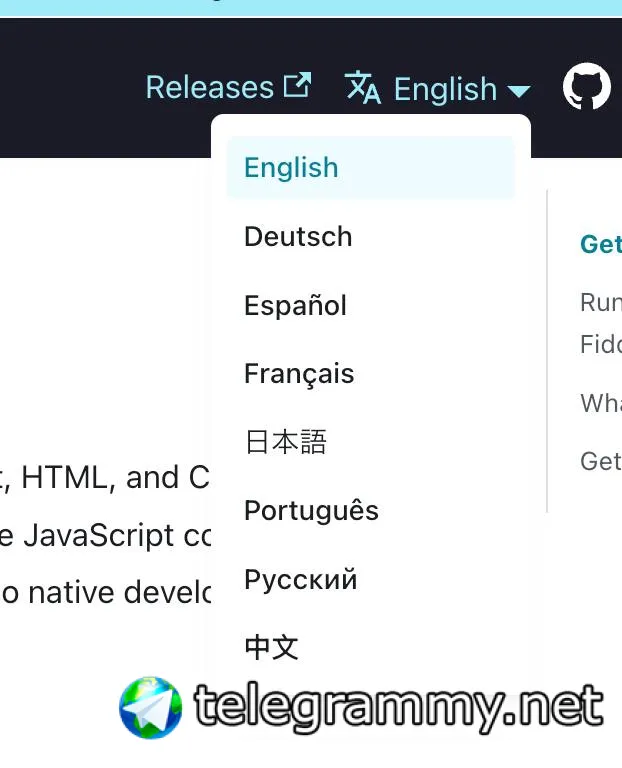Open the Wha sidebar link
622x768 pixels.
tap(601, 403)
